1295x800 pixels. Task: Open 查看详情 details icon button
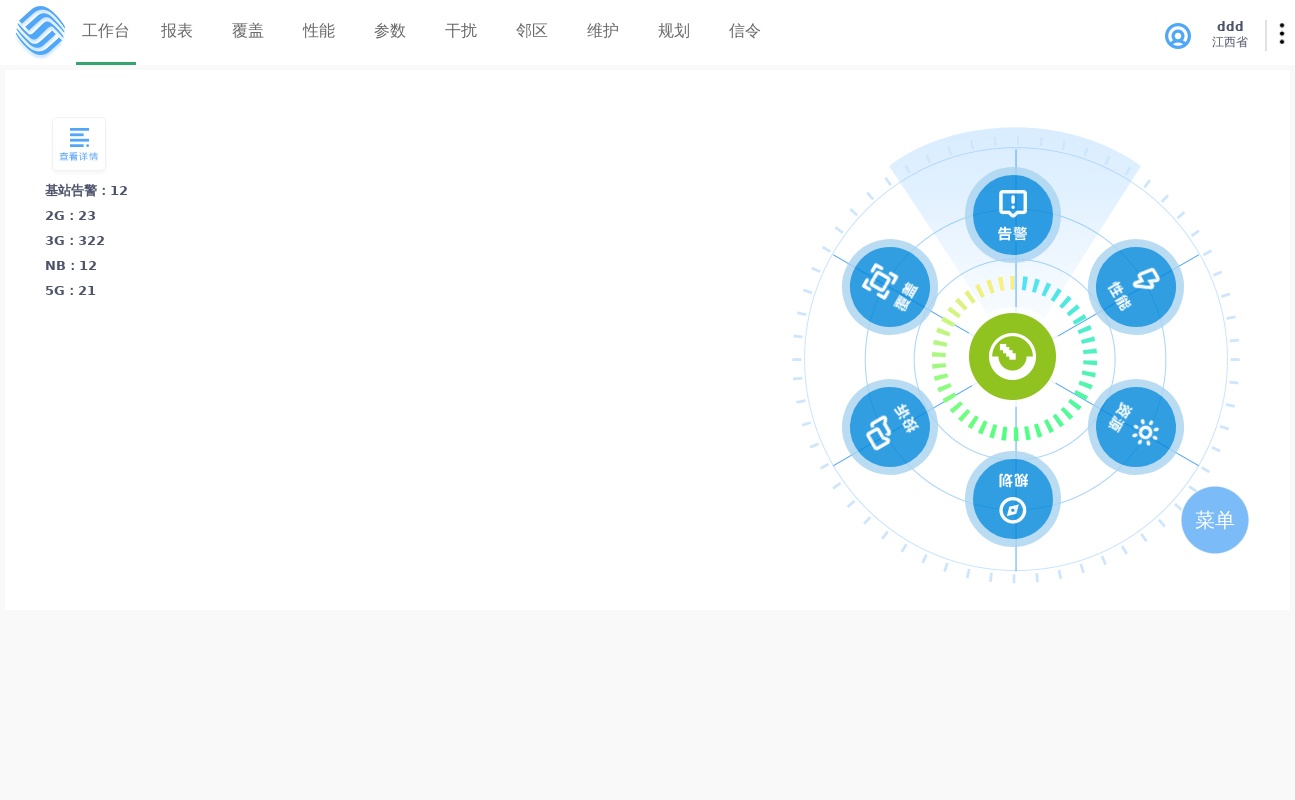click(79, 144)
